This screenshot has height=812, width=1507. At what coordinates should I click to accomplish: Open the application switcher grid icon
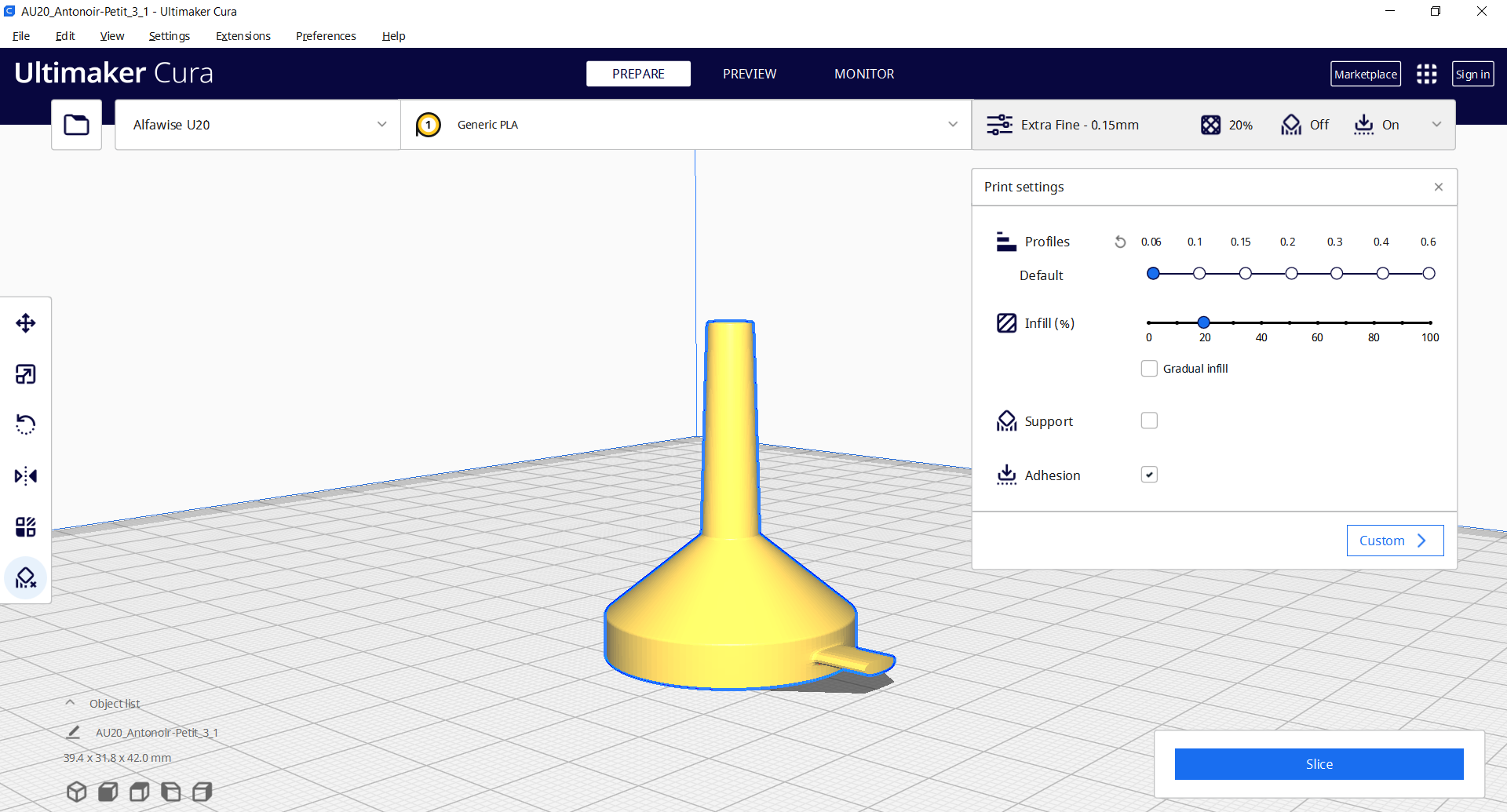click(x=1426, y=74)
